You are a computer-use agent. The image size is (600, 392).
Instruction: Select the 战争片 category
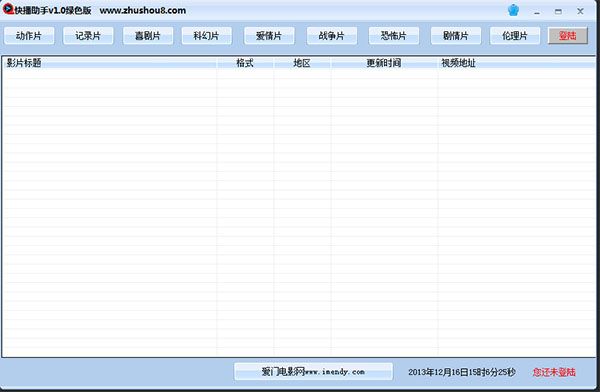[332, 36]
